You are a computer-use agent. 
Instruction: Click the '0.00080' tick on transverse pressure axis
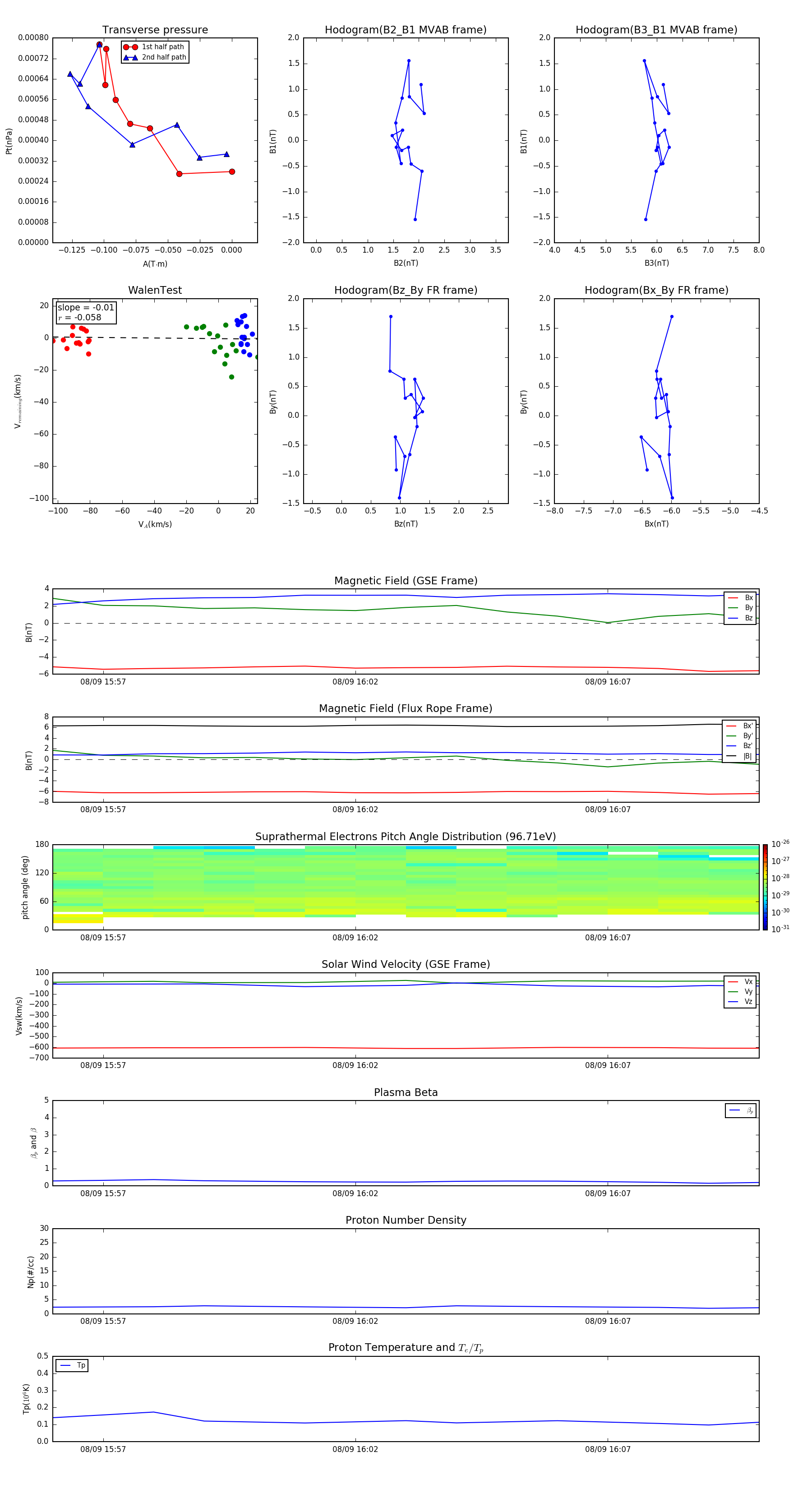(33, 37)
